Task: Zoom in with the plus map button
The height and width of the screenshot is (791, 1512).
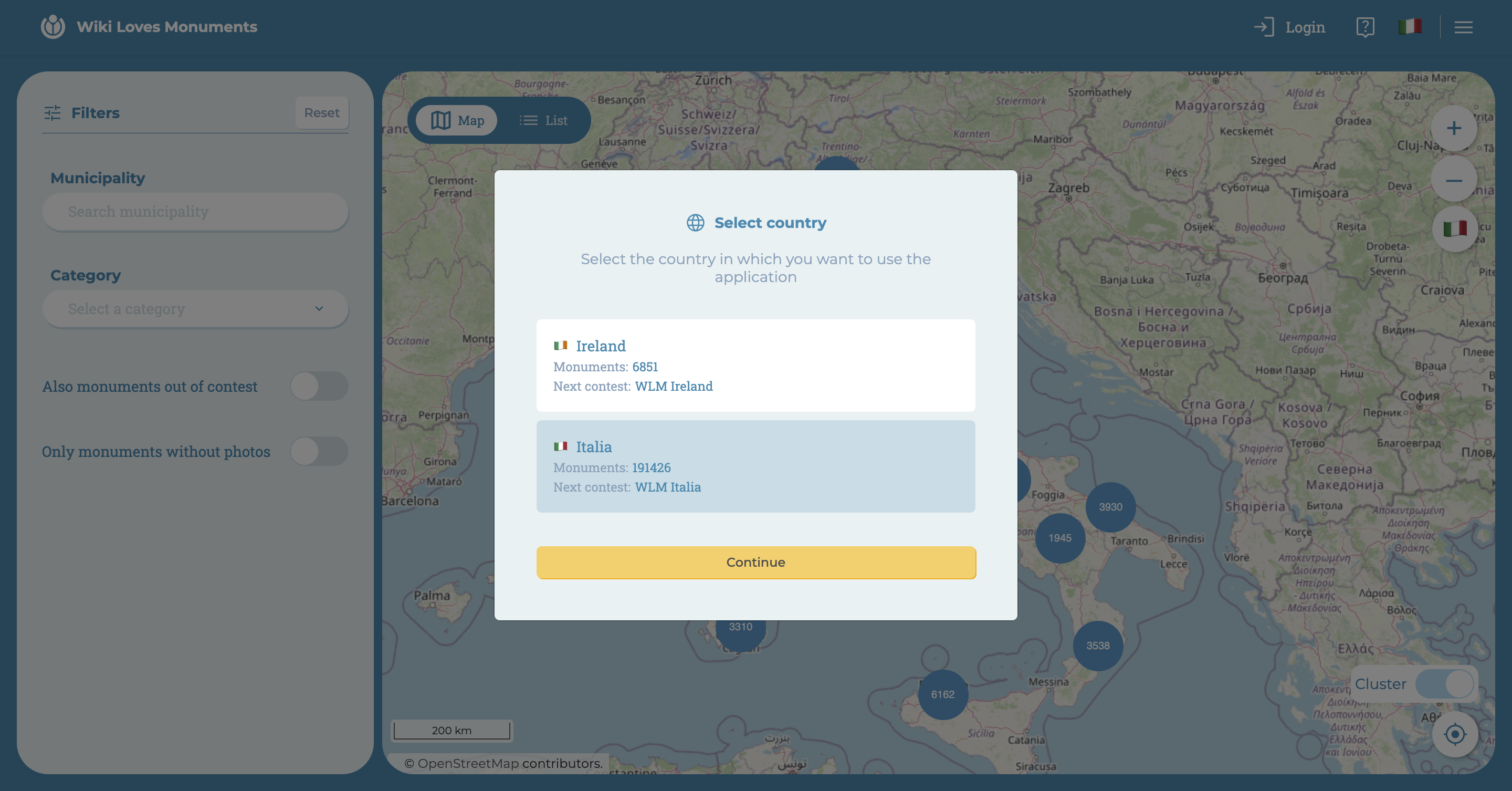Action: click(x=1453, y=129)
